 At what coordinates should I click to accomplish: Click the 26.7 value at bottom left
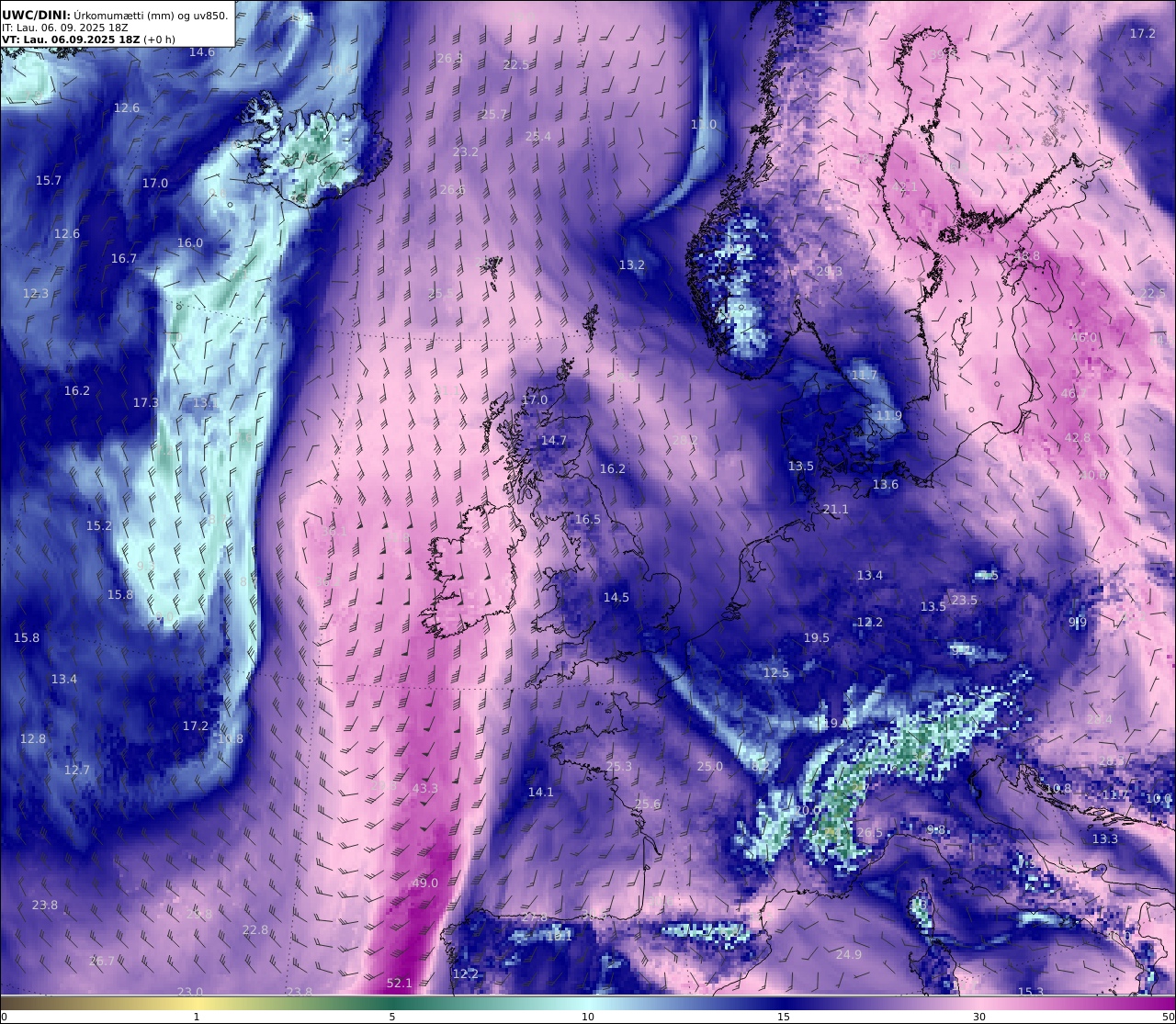pyautogui.click(x=102, y=961)
